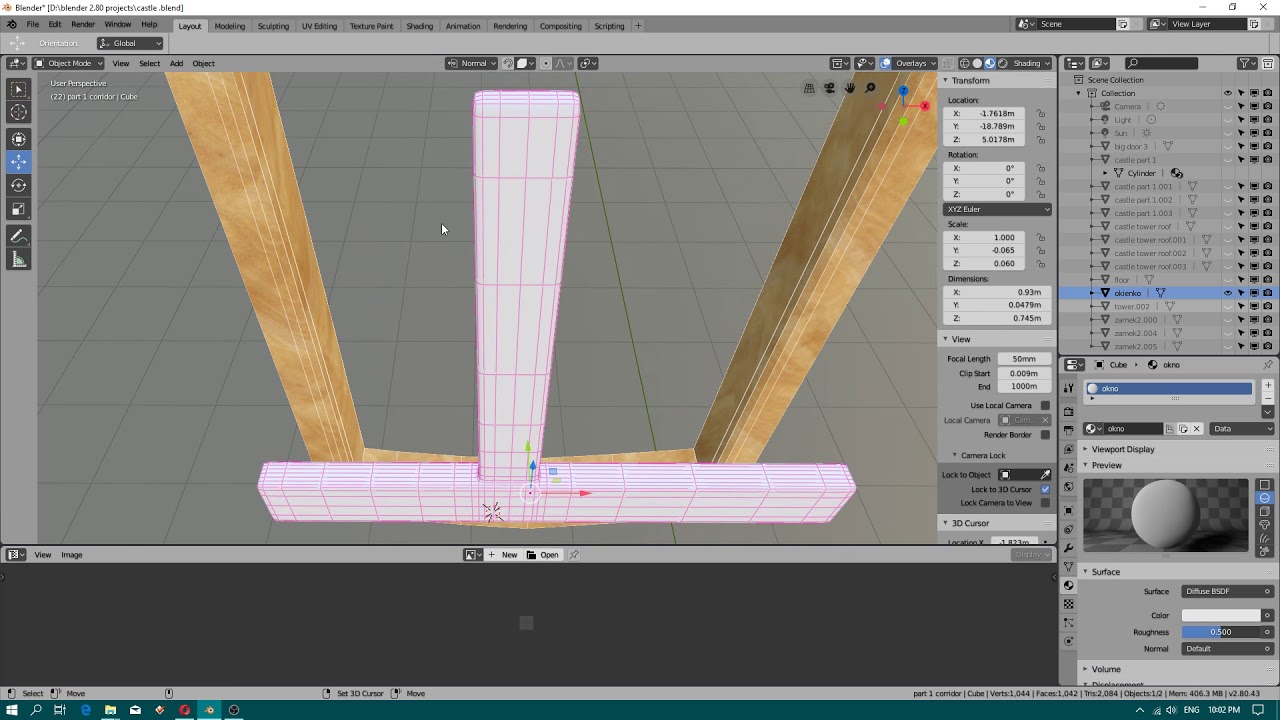Select the Select Box tool
This screenshot has height=720, width=1280.
tap(18, 90)
